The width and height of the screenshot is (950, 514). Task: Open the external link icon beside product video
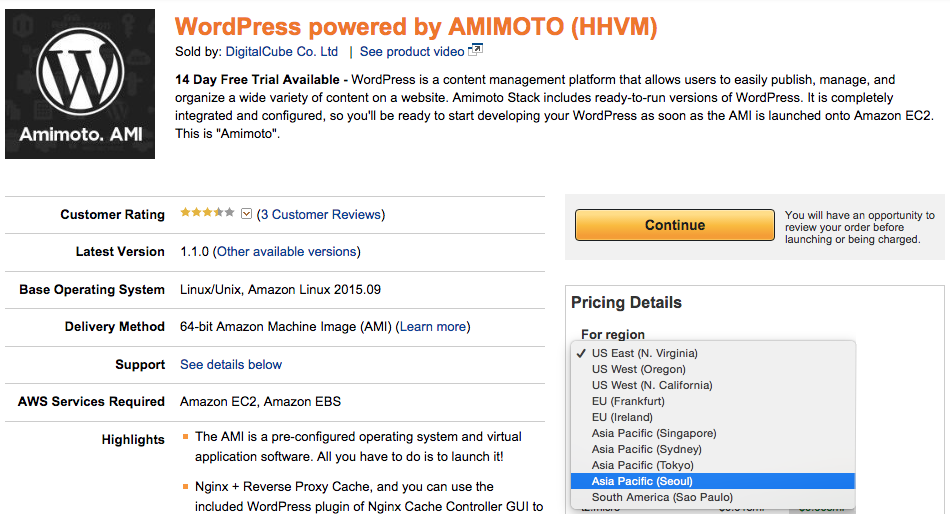476,50
